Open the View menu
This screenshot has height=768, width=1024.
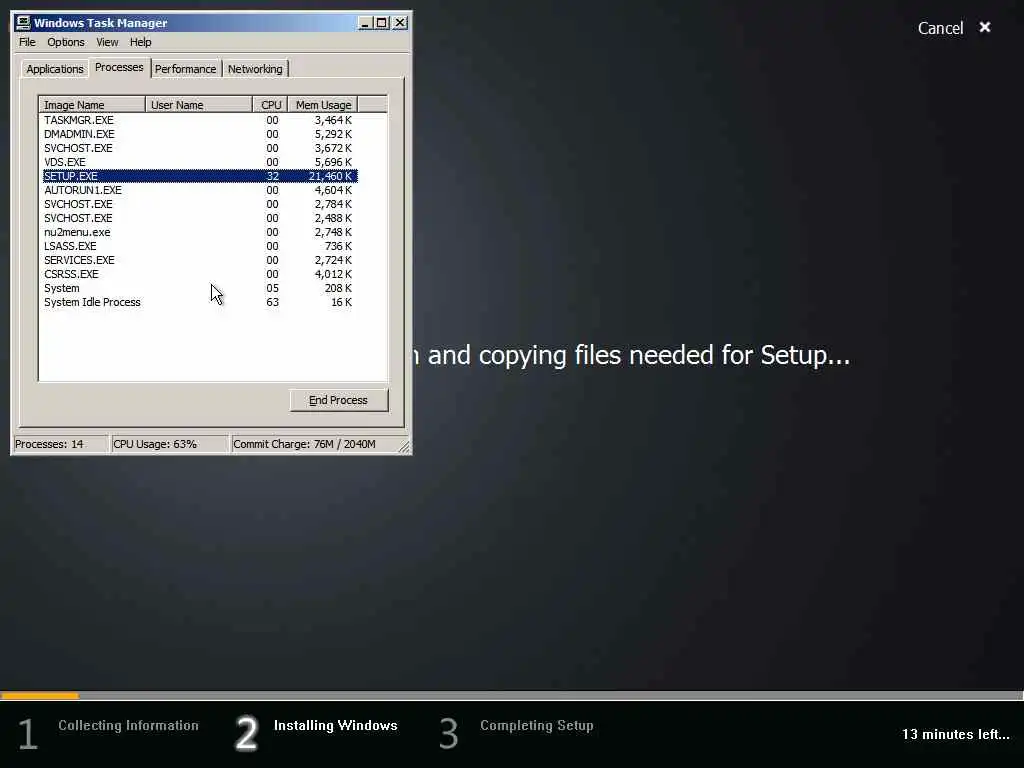coord(107,42)
